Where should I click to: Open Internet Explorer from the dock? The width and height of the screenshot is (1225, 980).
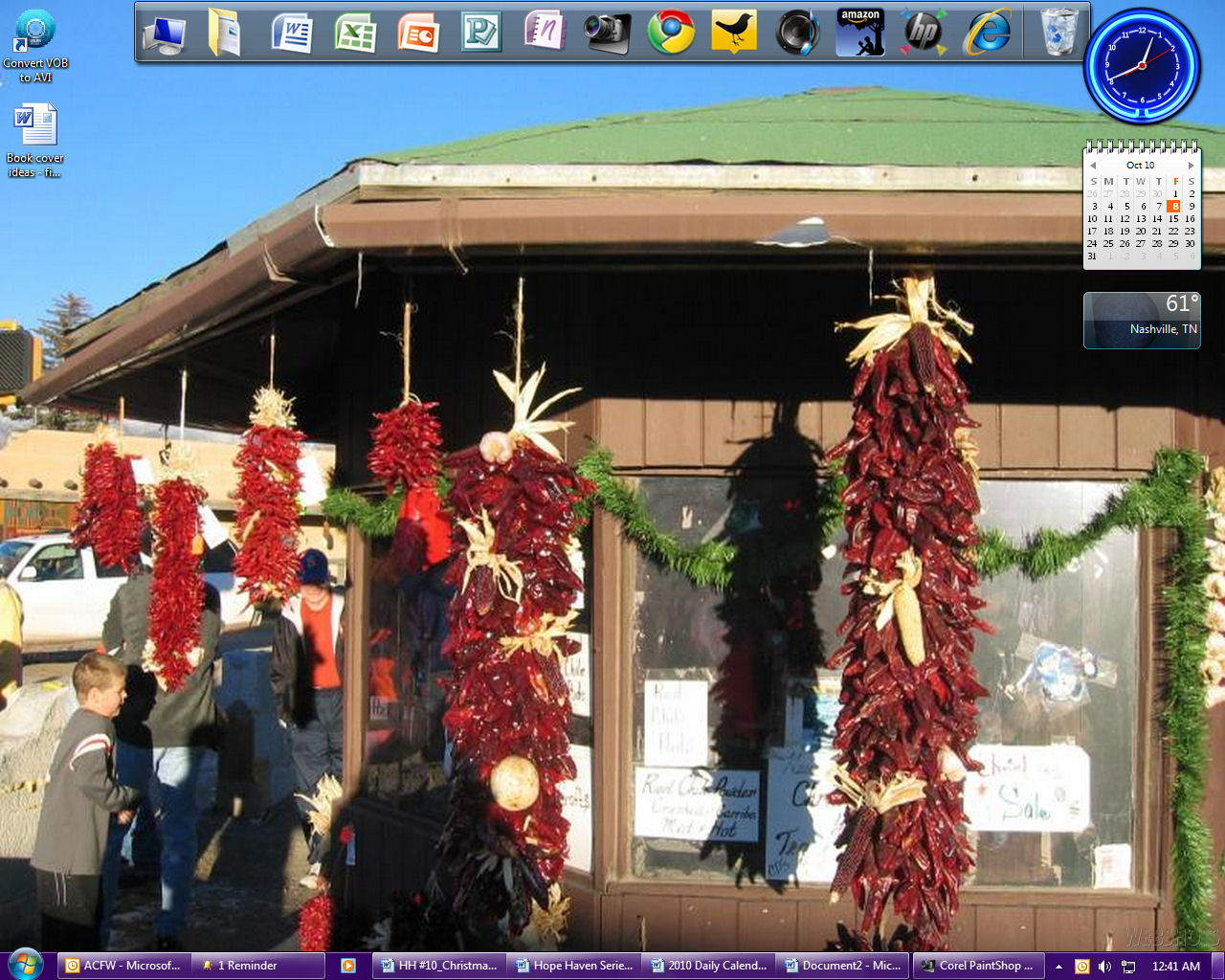click(x=988, y=33)
